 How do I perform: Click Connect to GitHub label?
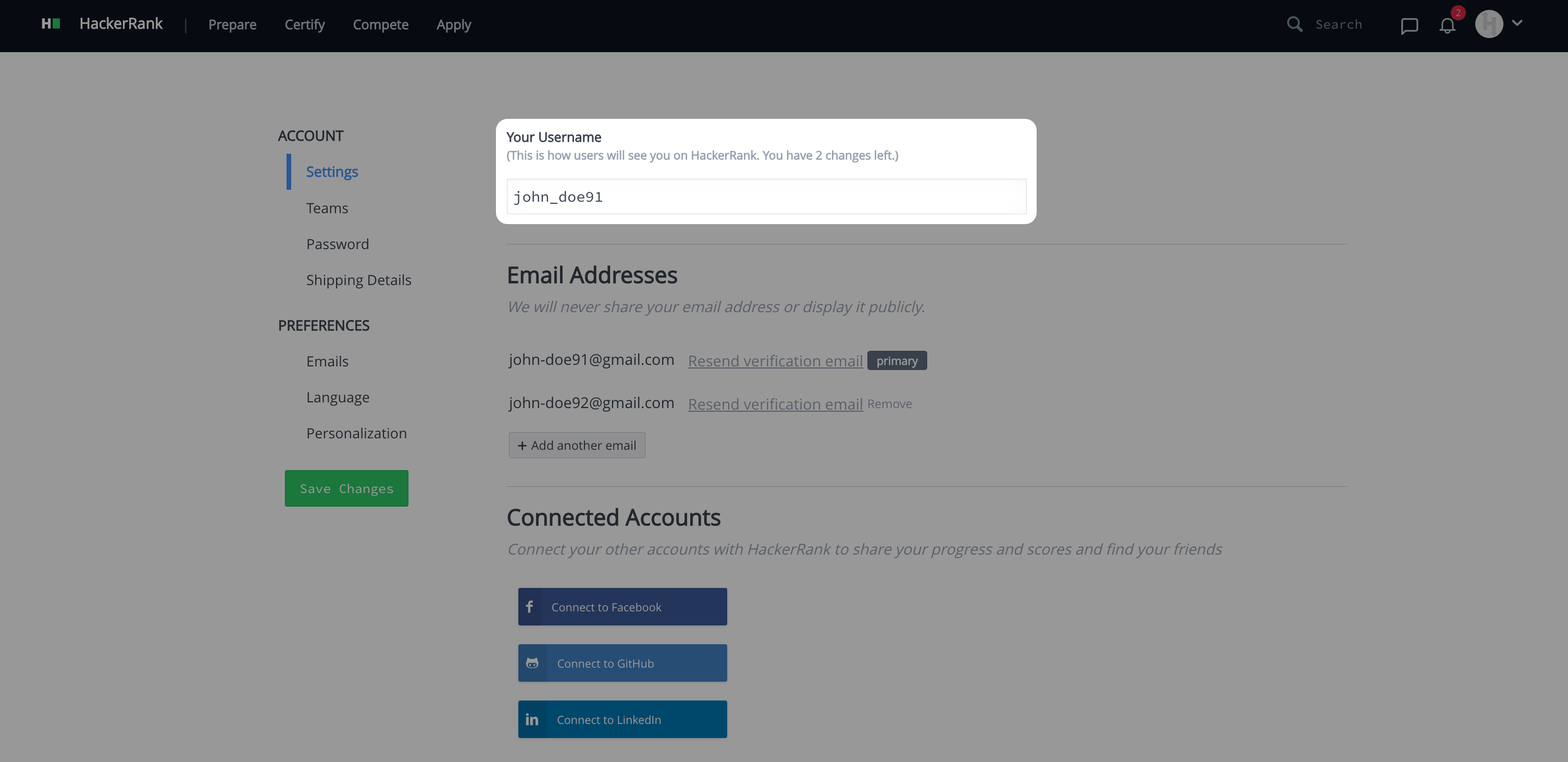(606, 664)
